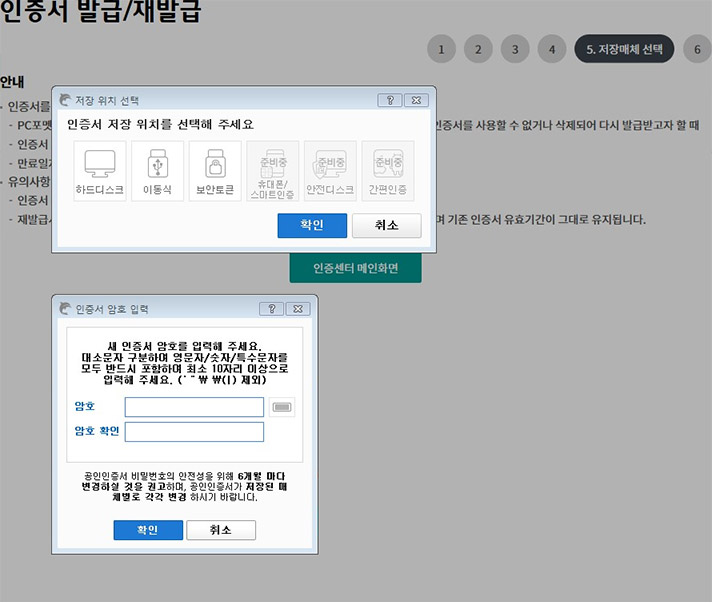712x603 pixels.
Task: Click the 암호 password input field
Action: tap(194, 407)
